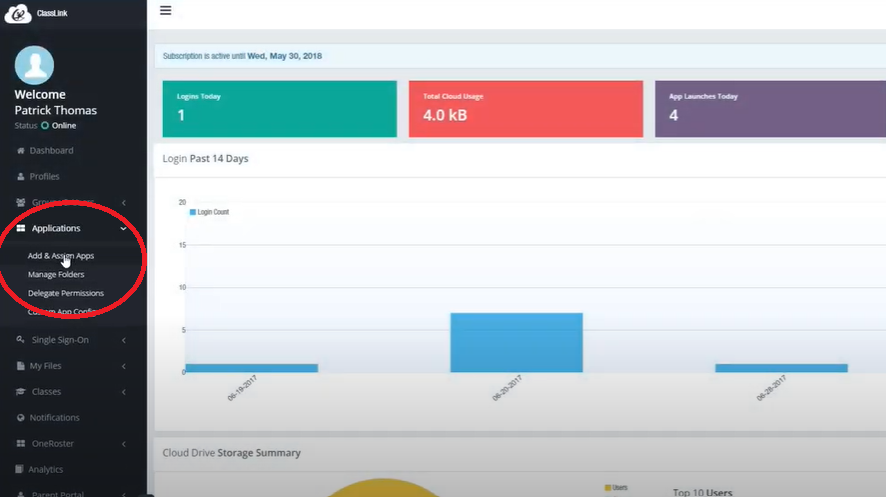Image resolution: width=886 pixels, height=497 pixels.
Task: Click the App Launches Today purple card
Action: click(770, 109)
